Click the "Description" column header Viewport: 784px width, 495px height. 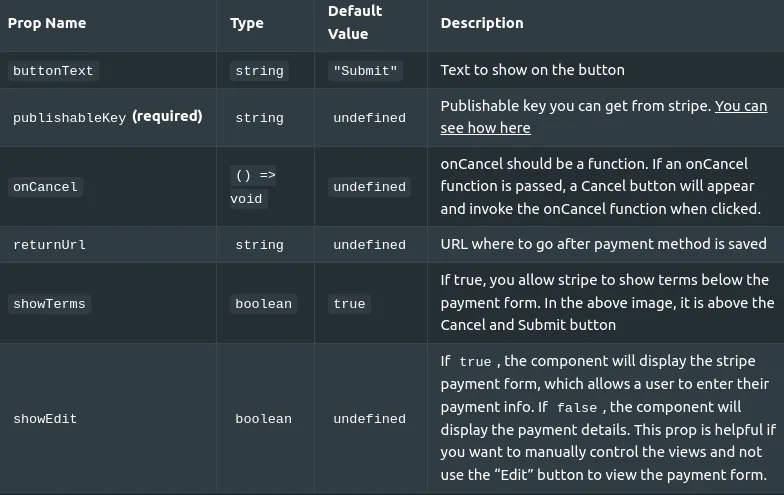pyautogui.click(x=482, y=23)
